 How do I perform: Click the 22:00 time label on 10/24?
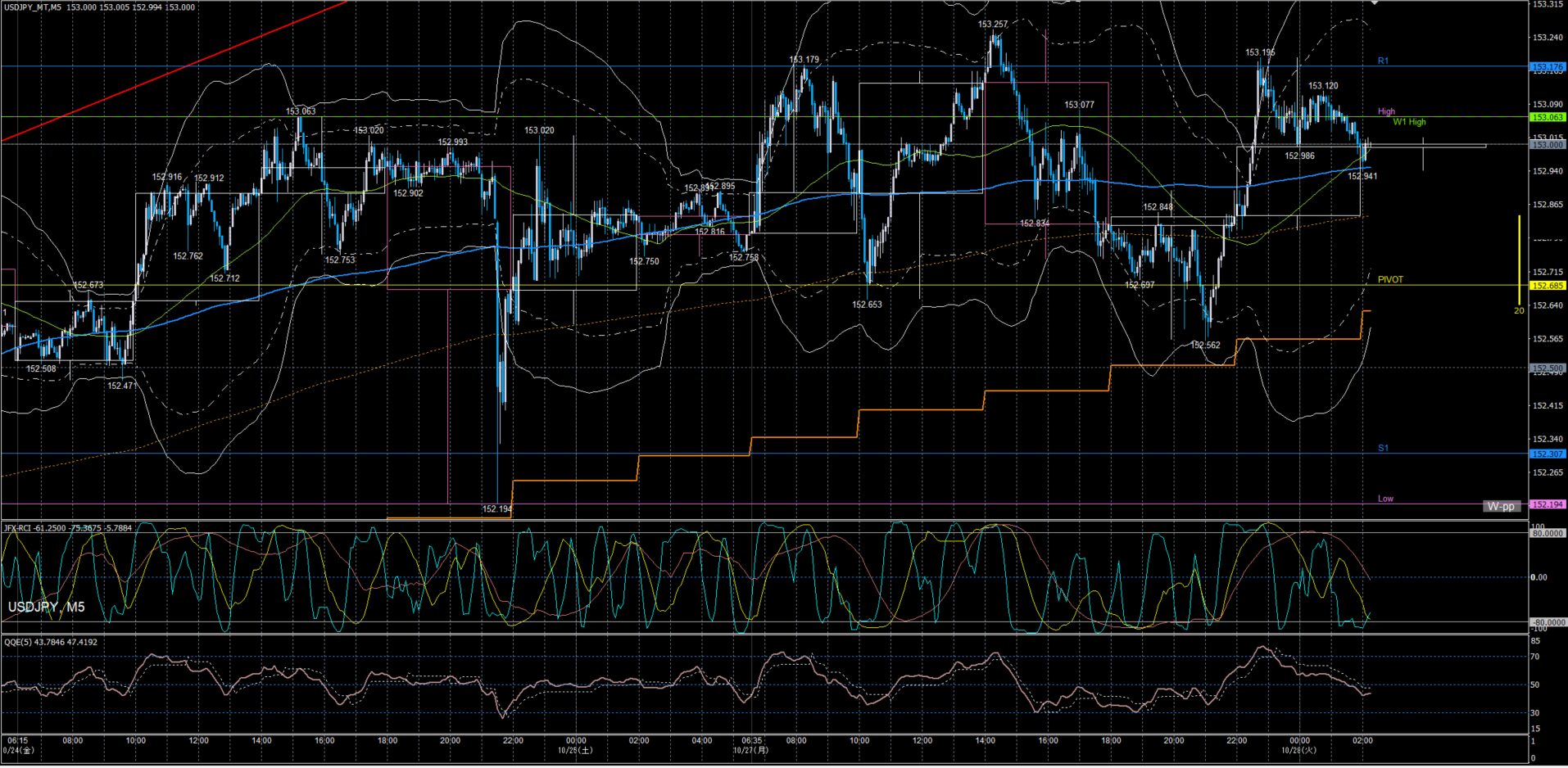(x=513, y=740)
